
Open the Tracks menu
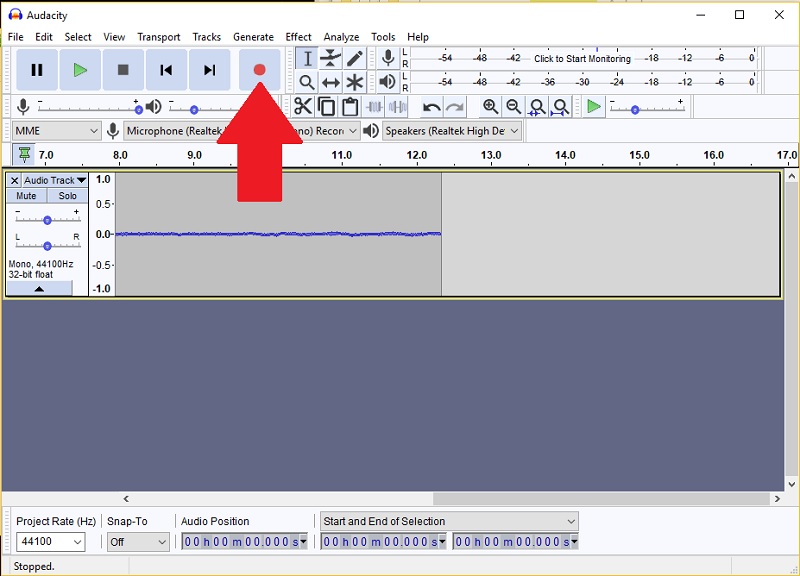[207, 37]
